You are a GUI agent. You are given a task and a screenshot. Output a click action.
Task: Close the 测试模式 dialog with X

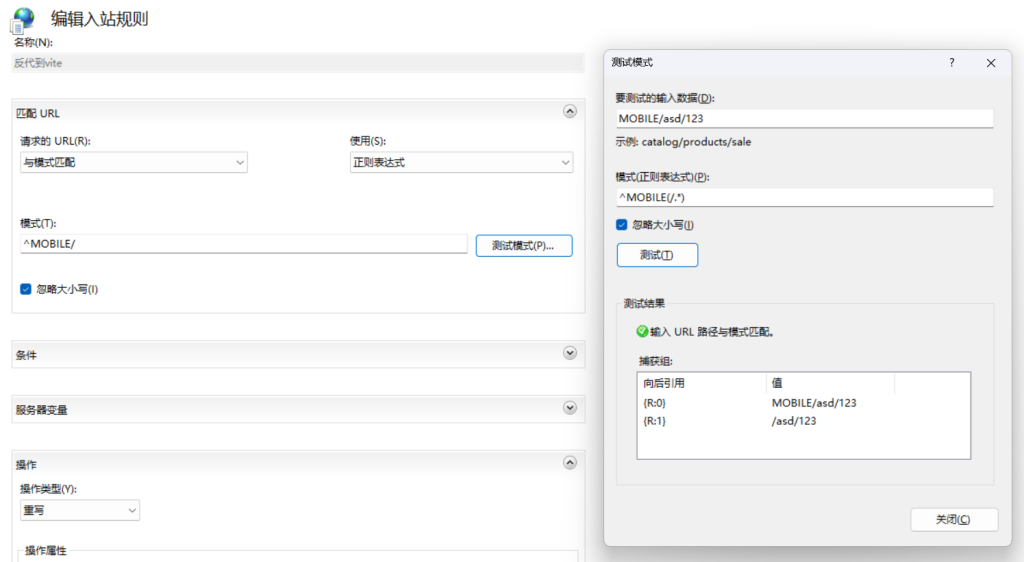click(x=990, y=62)
